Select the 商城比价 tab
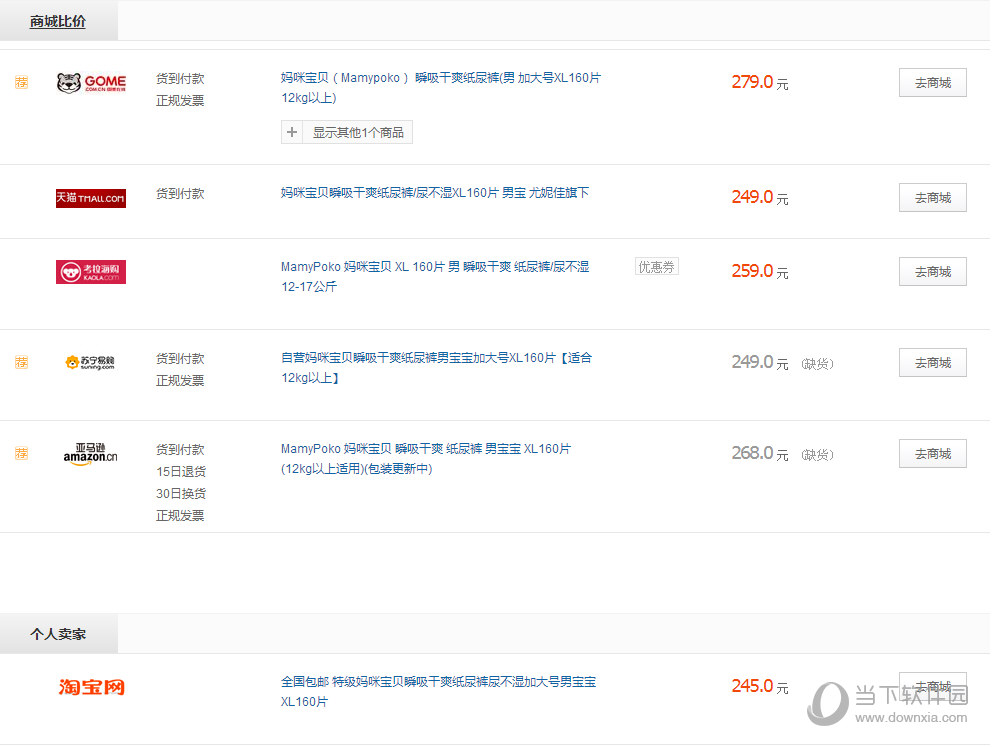 (x=58, y=21)
